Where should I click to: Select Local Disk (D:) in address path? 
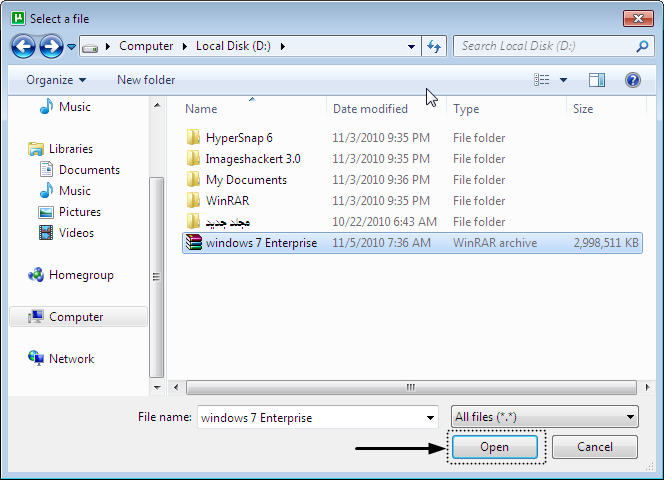(x=233, y=46)
